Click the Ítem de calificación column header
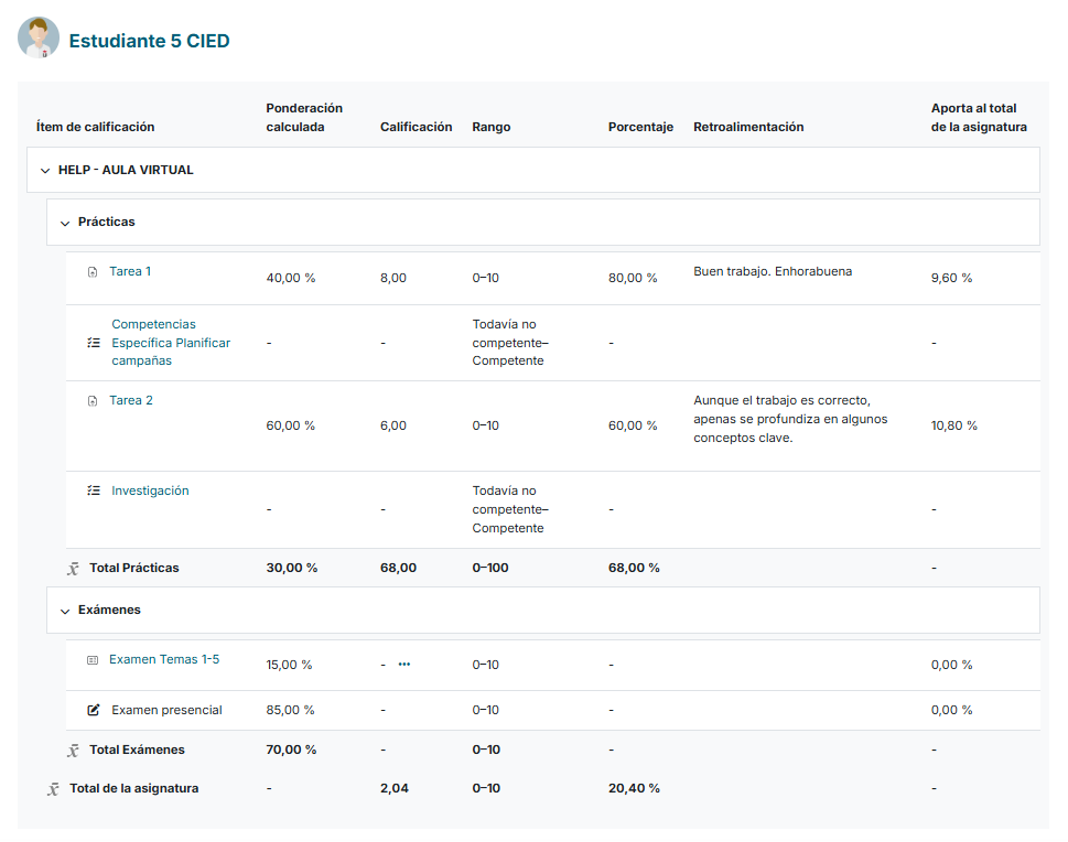This screenshot has height=842, width=1068. pos(95,127)
